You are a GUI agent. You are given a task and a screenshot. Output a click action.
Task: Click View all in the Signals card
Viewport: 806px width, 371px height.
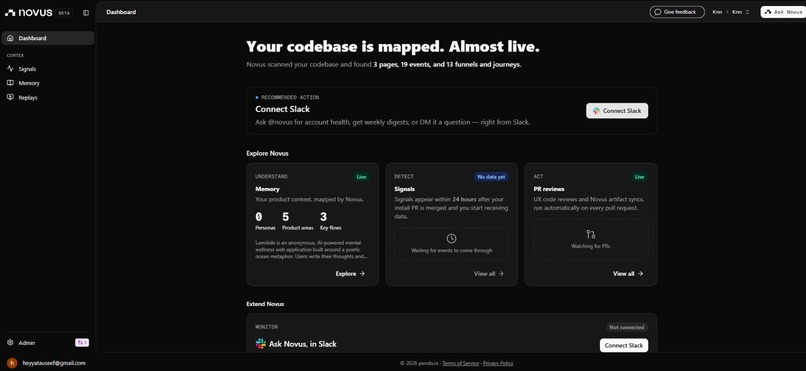[x=489, y=274]
